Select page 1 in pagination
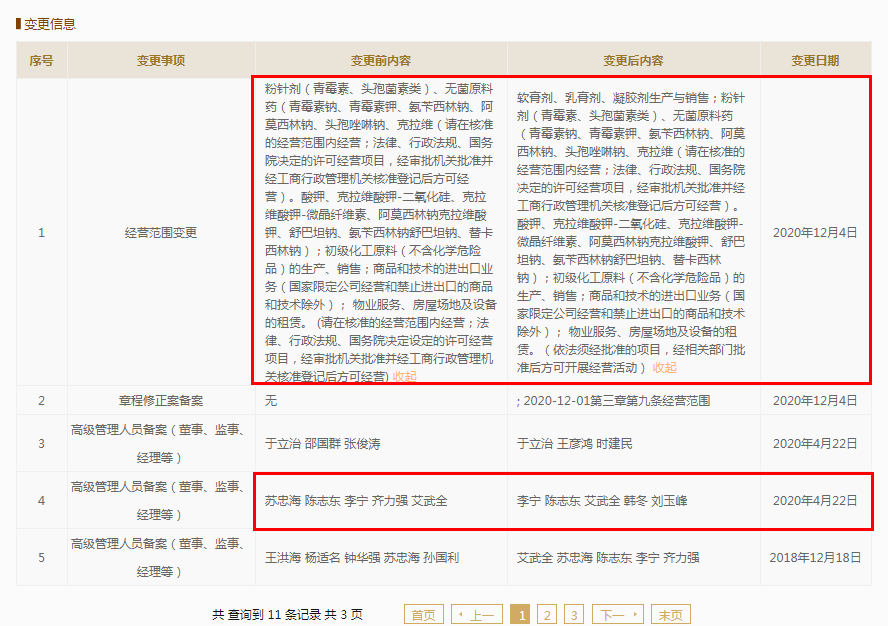The width and height of the screenshot is (888, 626). pyautogui.click(x=520, y=615)
